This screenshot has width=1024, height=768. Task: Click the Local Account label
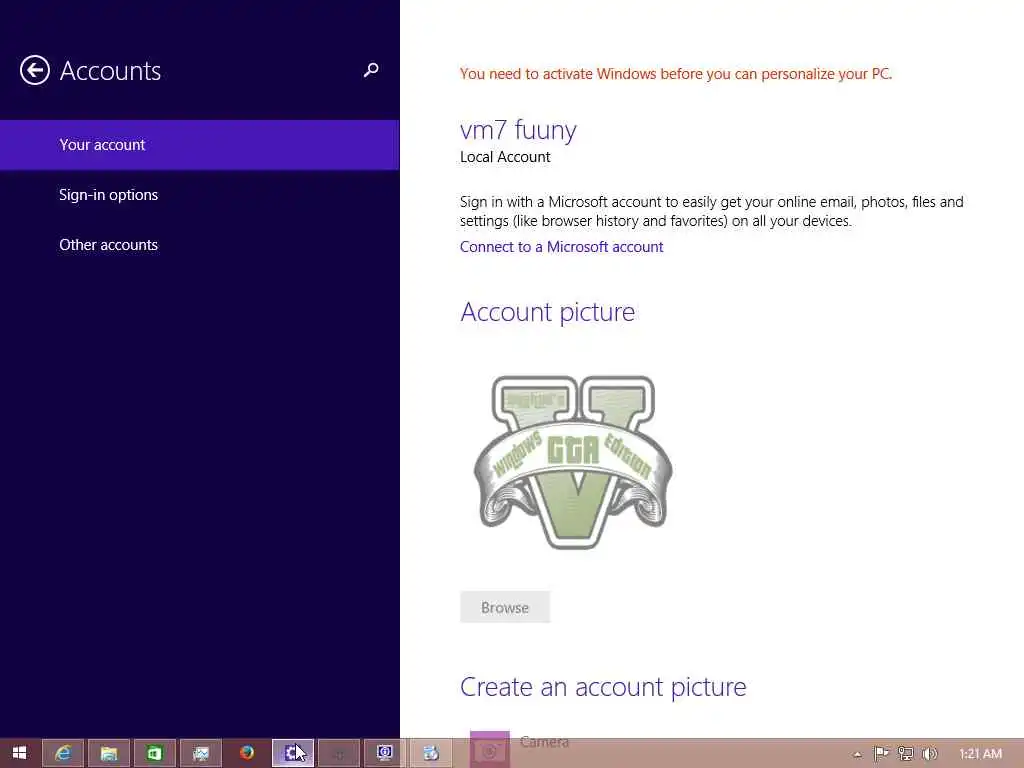tap(505, 157)
